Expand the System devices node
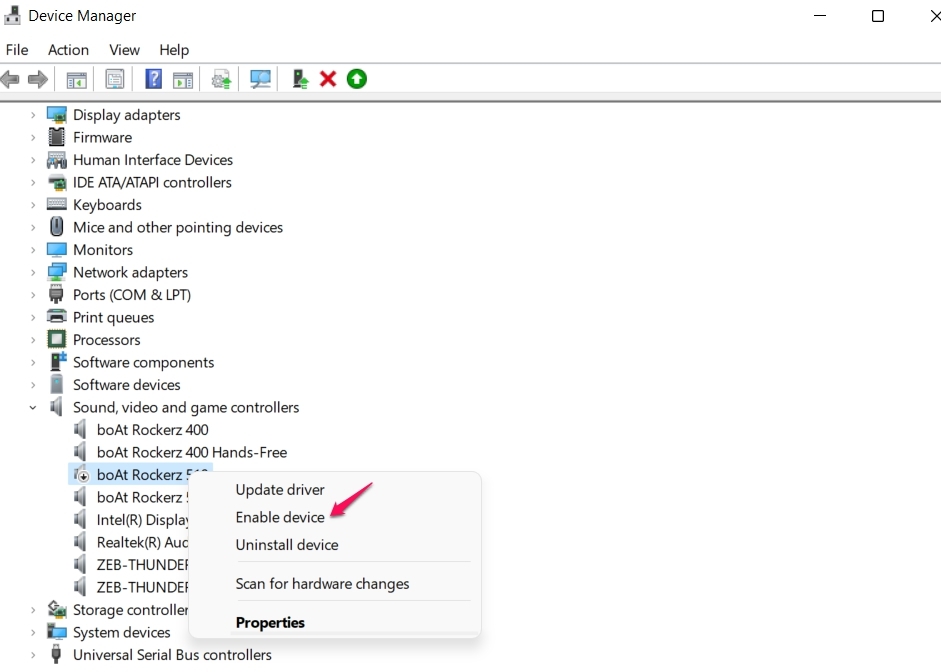This screenshot has height=672, width=941. (33, 632)
